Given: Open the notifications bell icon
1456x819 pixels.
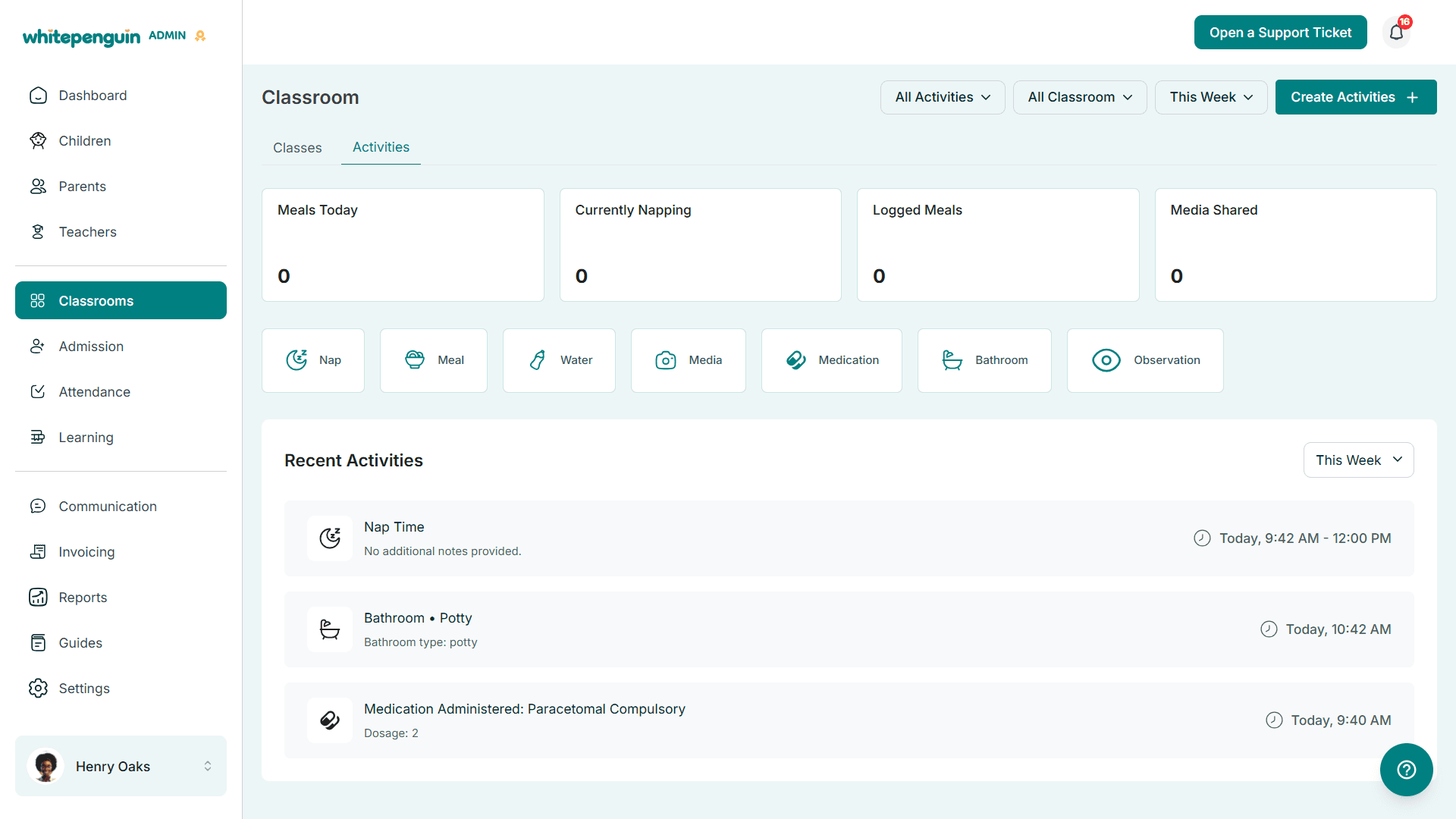Looking at the screenshot, I should (1396, 33).
